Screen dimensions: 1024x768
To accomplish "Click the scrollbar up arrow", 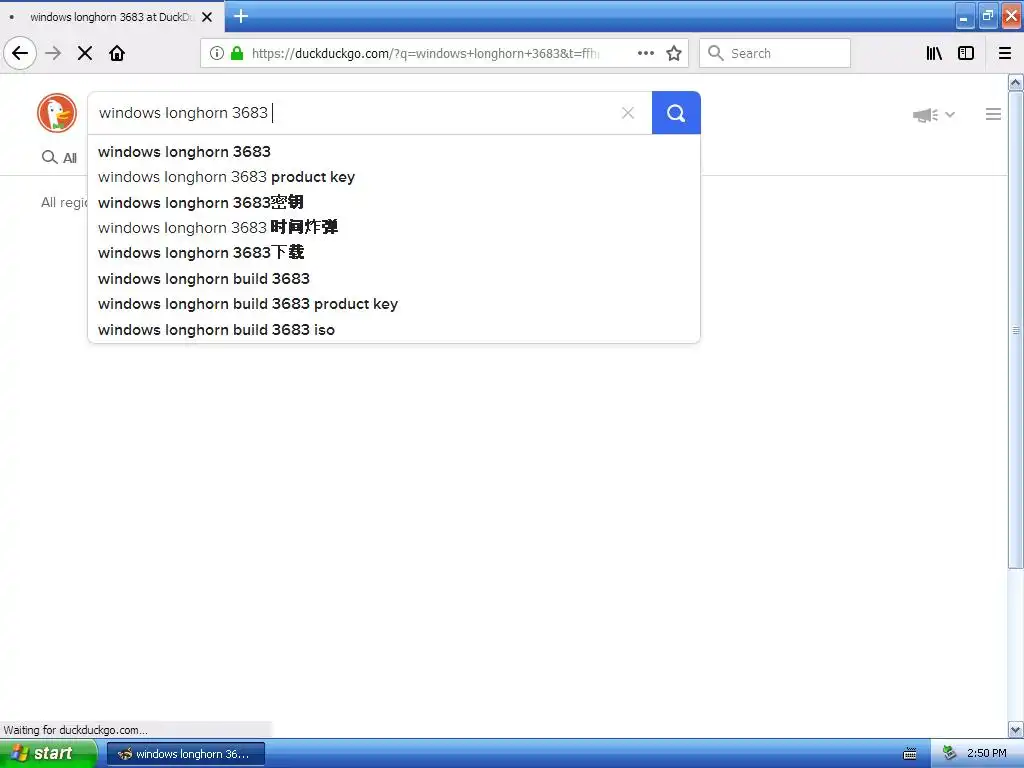I will pos(1015,82).
